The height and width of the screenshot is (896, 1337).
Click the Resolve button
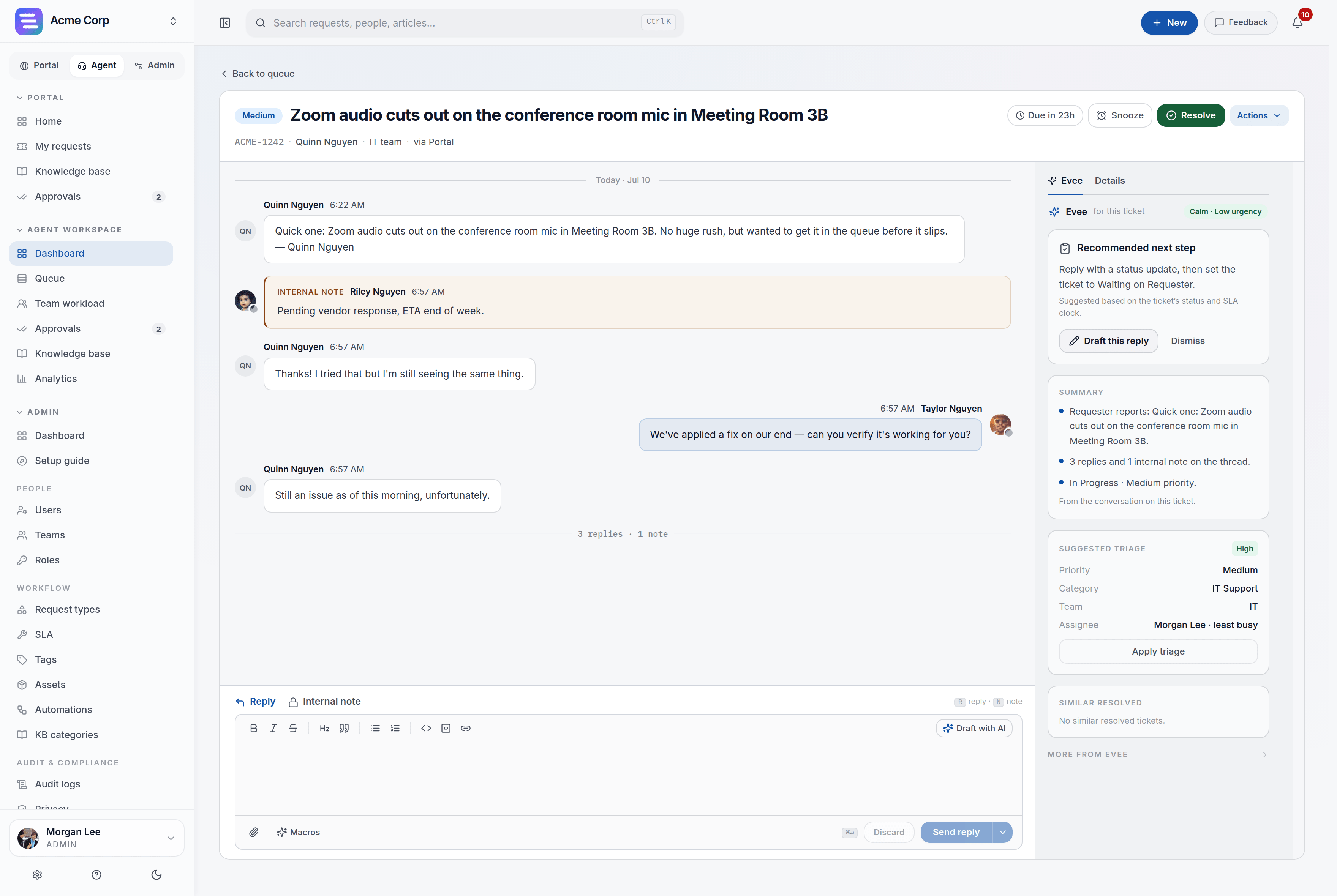(1191, 115)
